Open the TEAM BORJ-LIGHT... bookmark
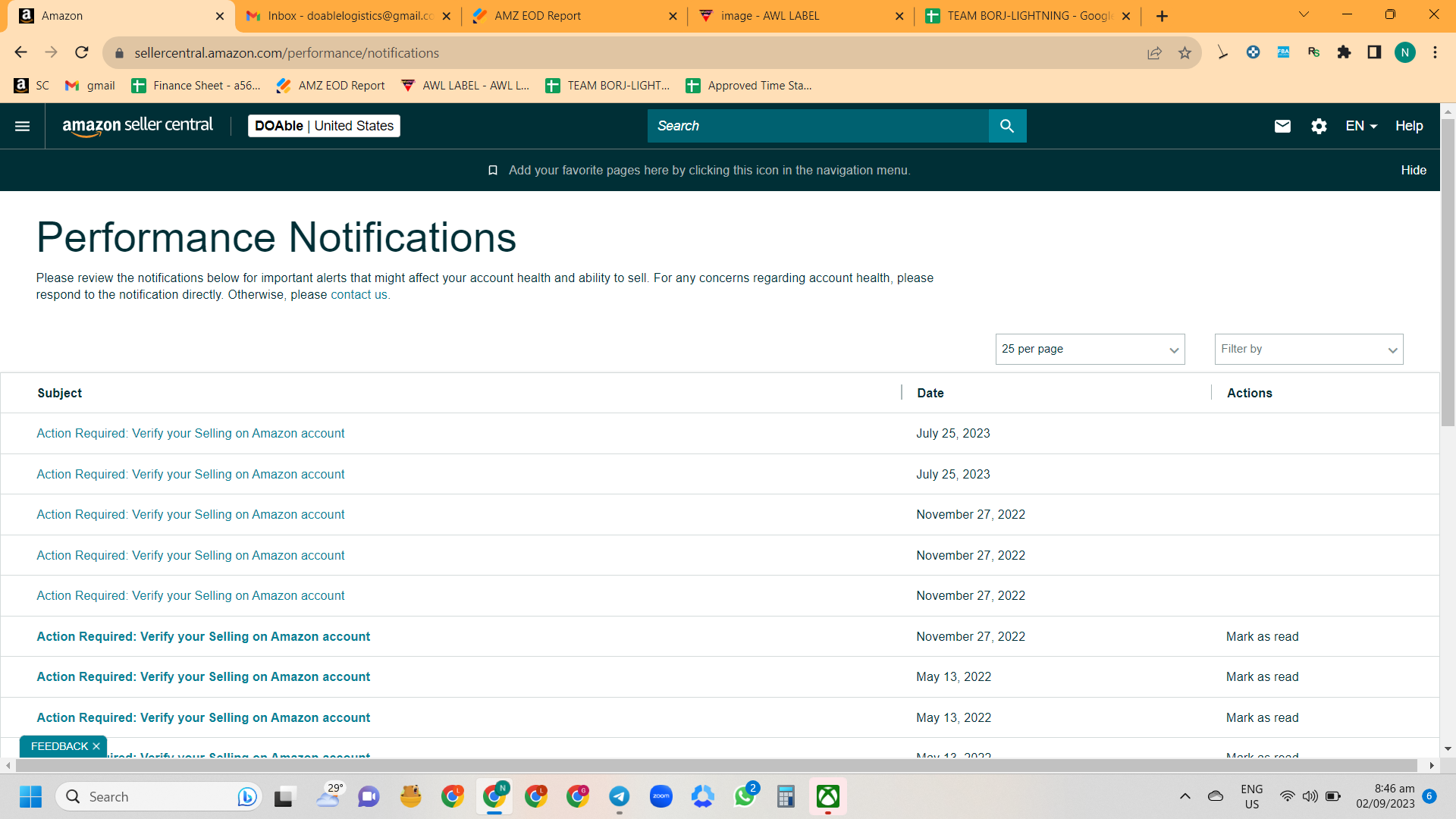 point(607,86)
